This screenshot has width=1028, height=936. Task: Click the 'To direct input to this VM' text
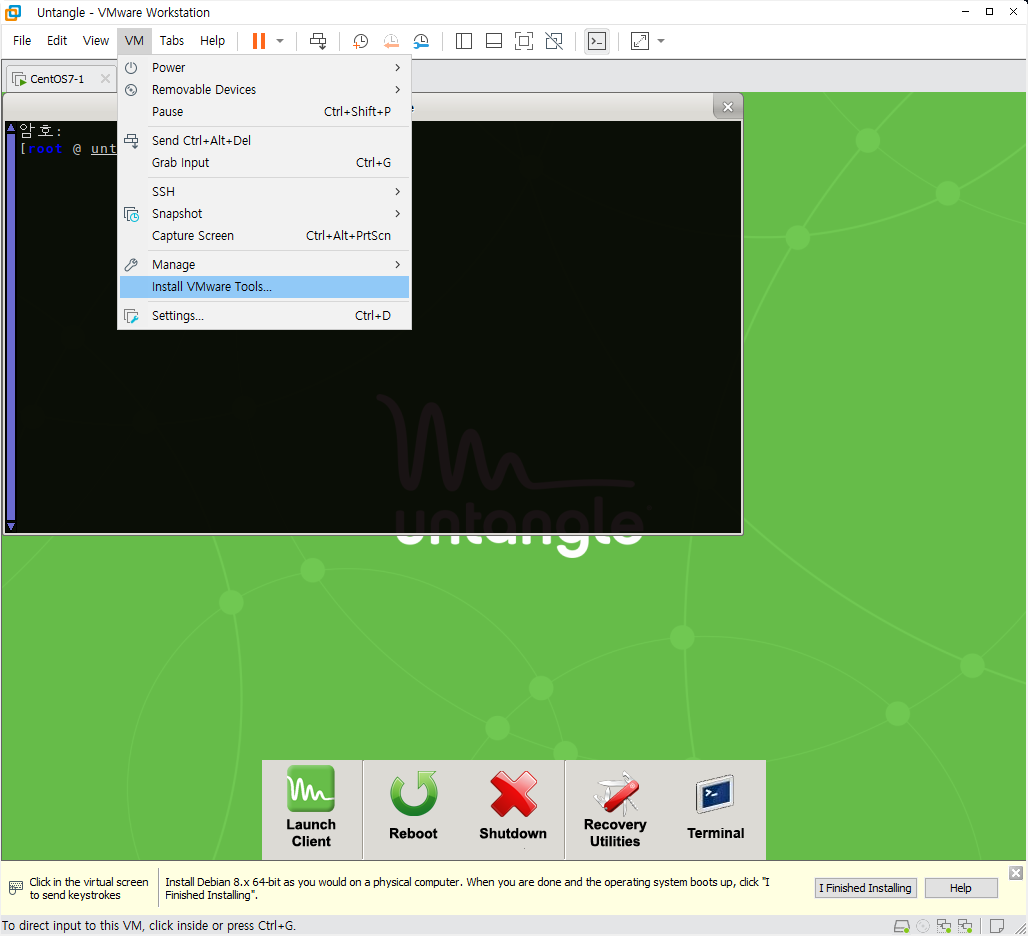pyautogui.click(x=149, y=926)
